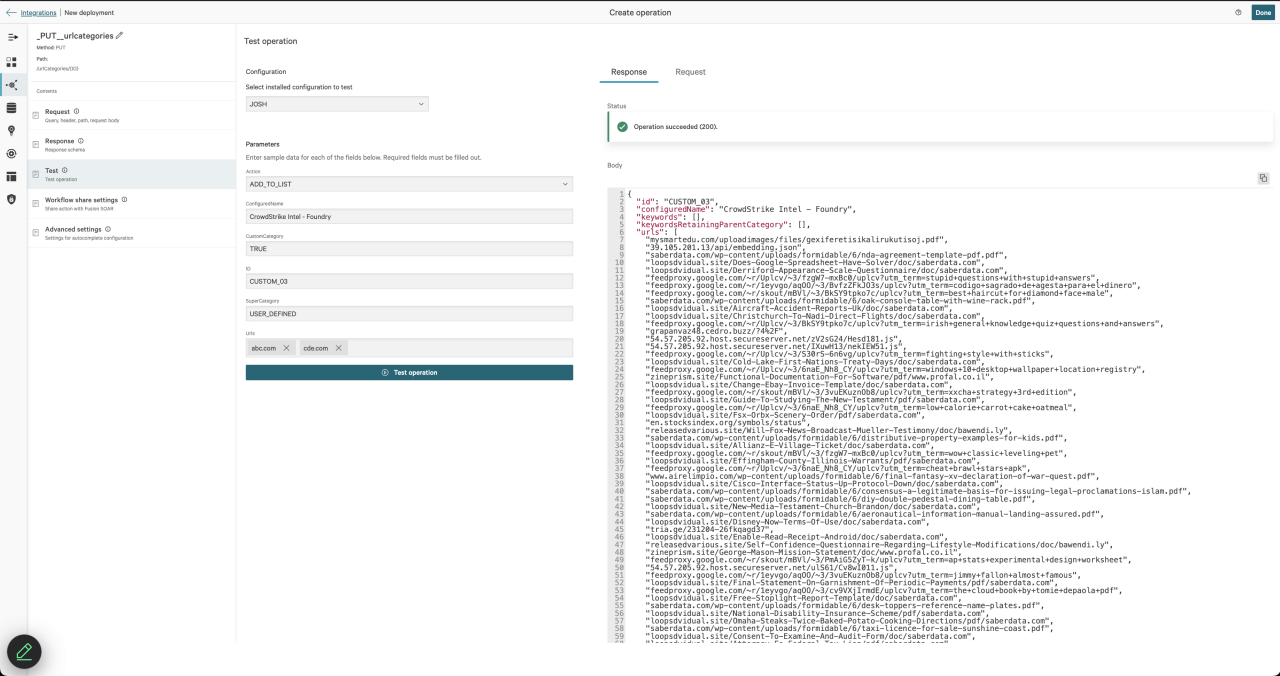Open the JOSH configuration dropdown

pos(337,104)
